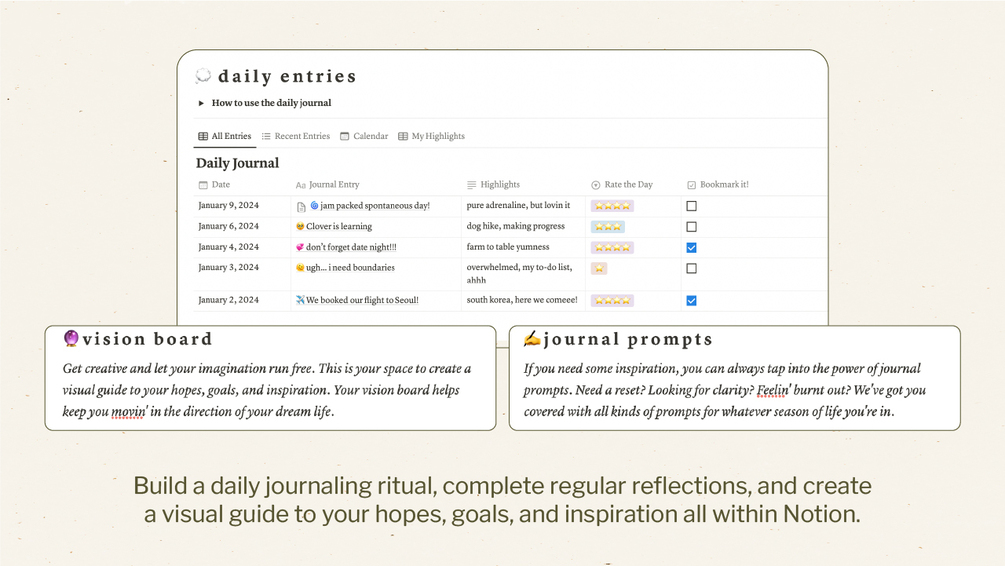The height and width of the screenshot is (566, 1005).
Task: Uncheck the bookmark for January 4, 2024
Action: 692,247
